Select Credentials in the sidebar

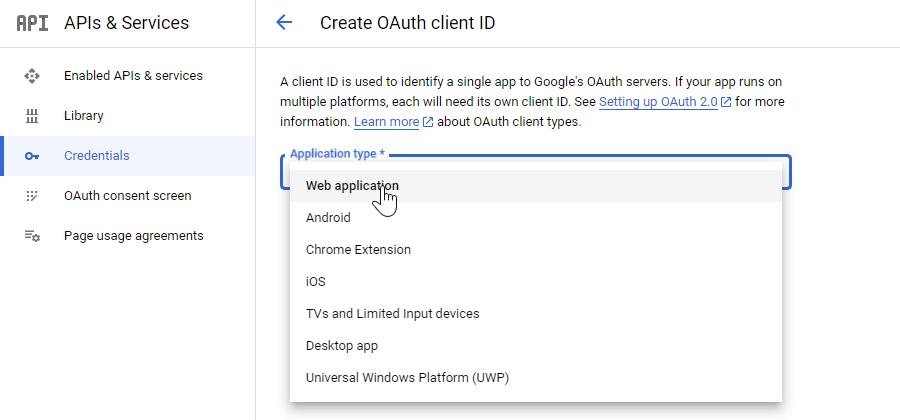127,156
